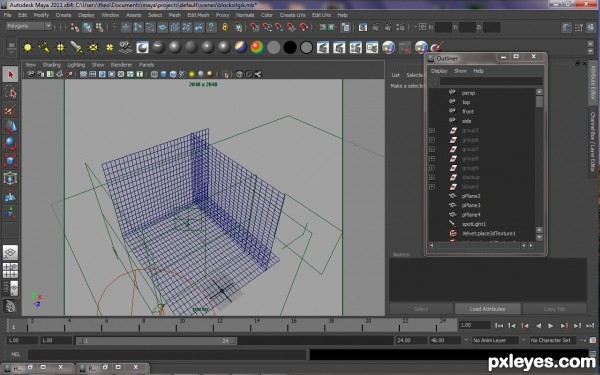This screenshot has width=600, height=375.
Task: Open the viewport Shading menu
Action: click(52, 65)
